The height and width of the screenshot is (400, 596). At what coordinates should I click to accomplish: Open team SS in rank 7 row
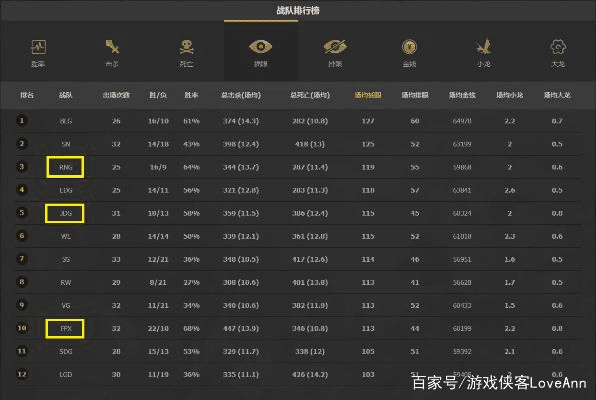[x=66, y=260]
